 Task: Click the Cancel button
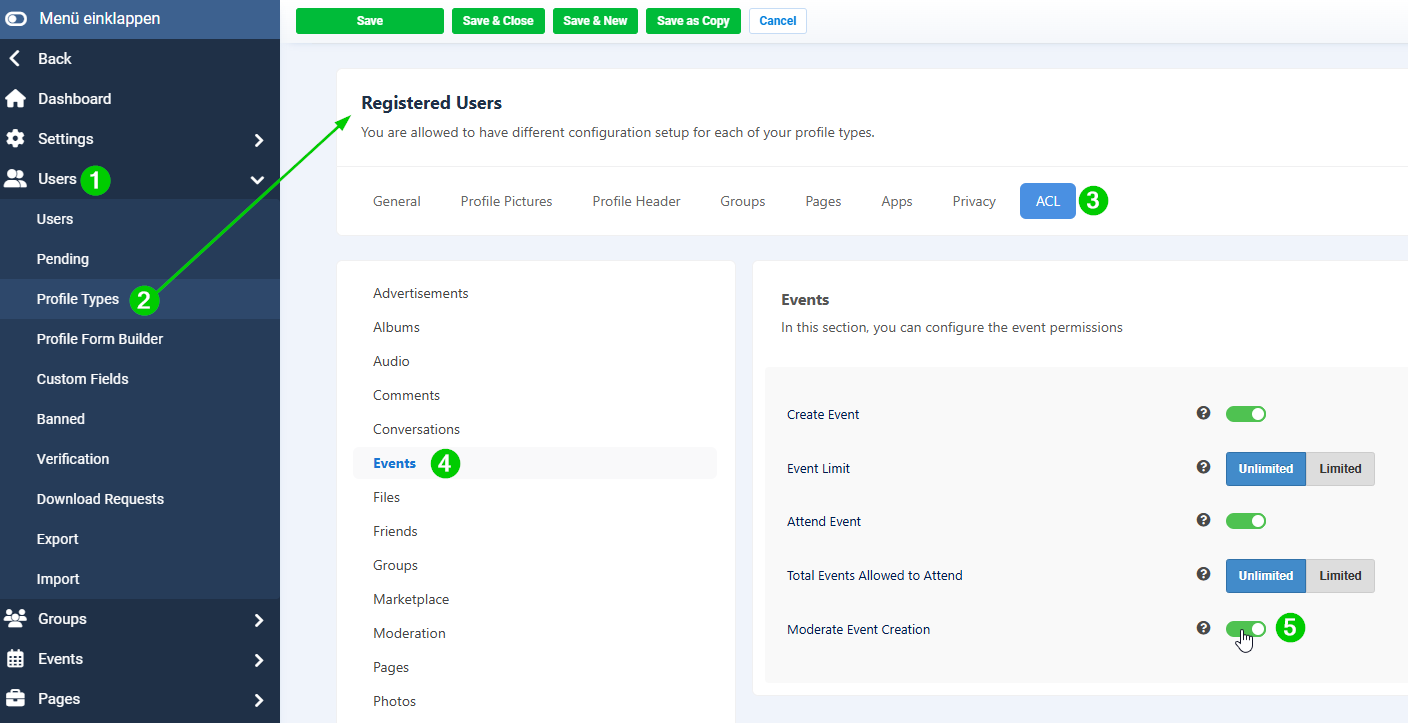[777, 21]
